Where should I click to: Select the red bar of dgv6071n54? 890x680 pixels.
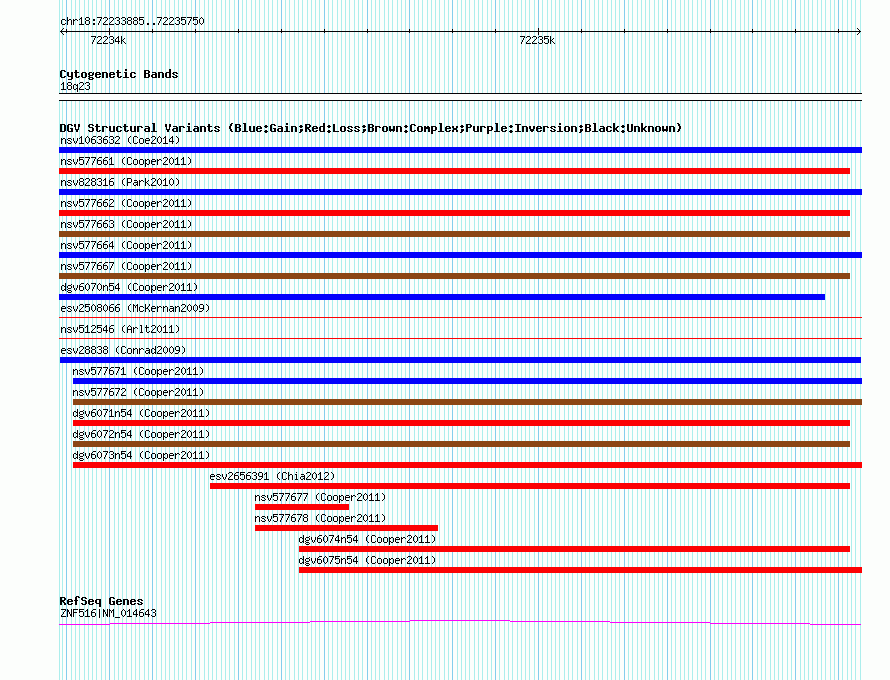461,423
